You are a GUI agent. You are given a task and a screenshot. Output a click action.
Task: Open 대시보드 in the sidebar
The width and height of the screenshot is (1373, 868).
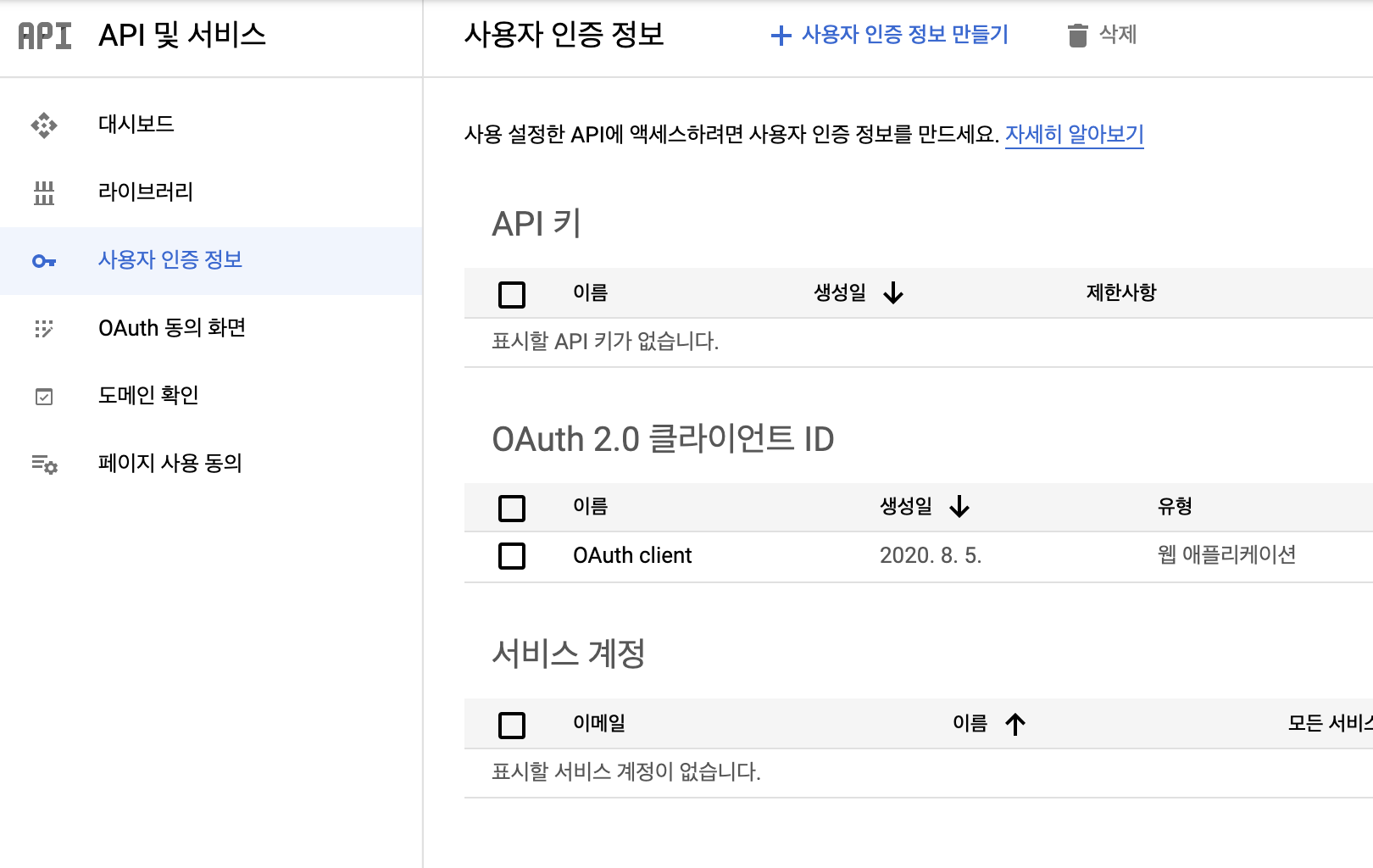pos(211,125)
